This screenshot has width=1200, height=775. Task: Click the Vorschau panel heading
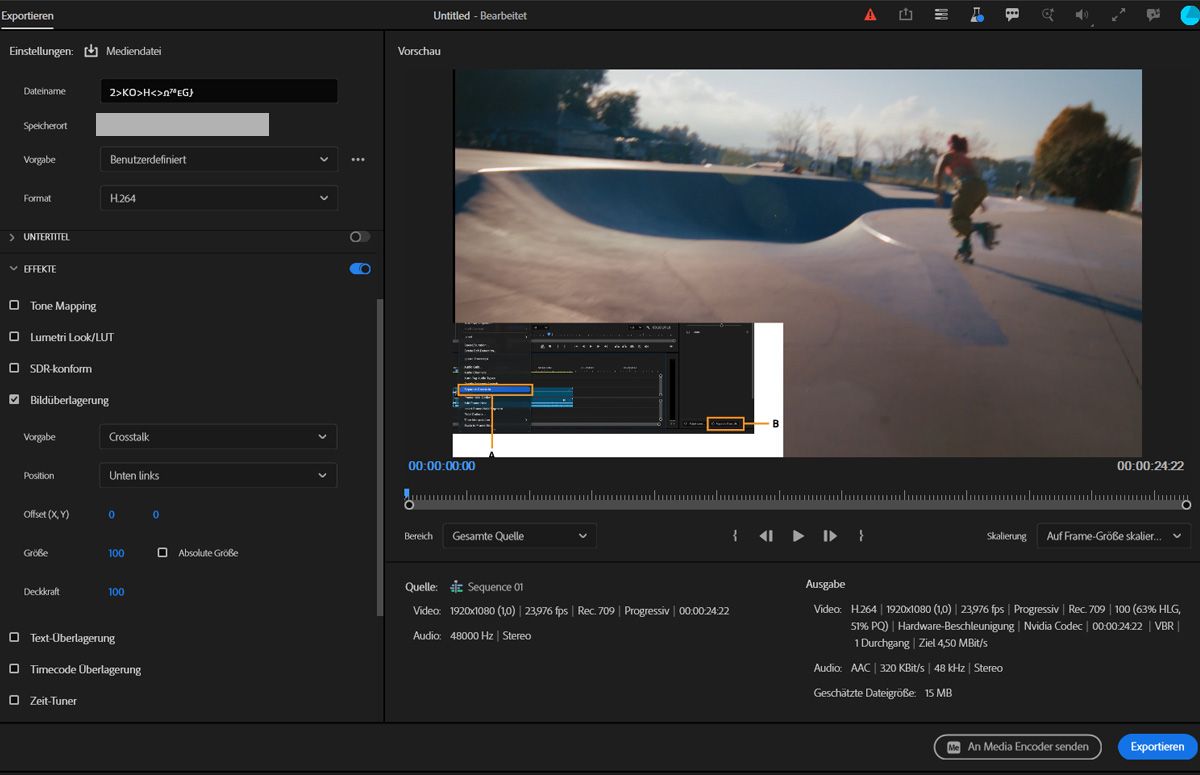[x=419, y=51]
